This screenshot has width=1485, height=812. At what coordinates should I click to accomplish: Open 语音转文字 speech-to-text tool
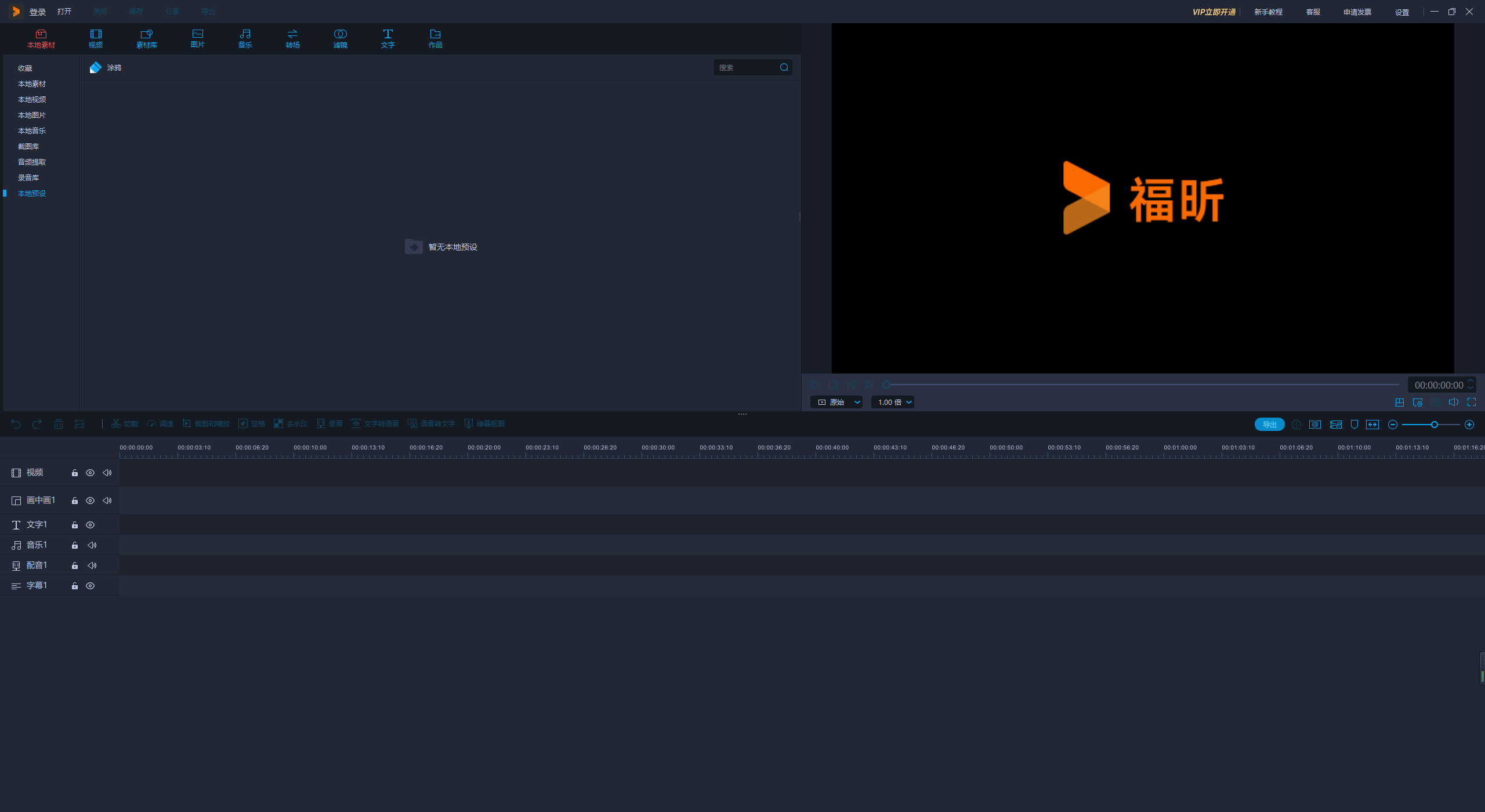click(x=432, y=424)
